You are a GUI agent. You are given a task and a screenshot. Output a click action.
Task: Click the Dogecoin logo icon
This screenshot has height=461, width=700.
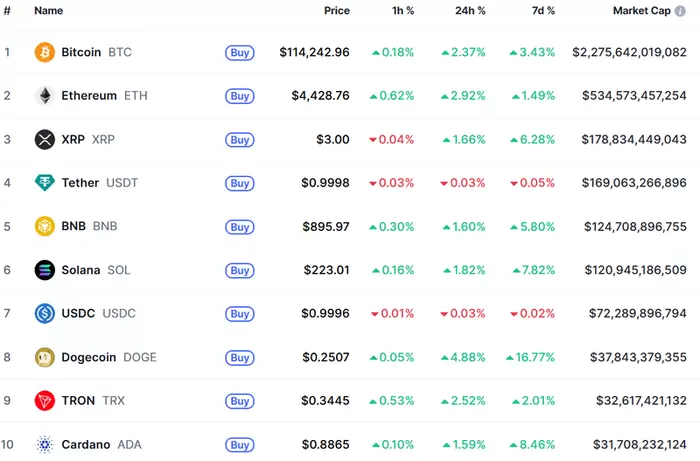click(44, 357)
